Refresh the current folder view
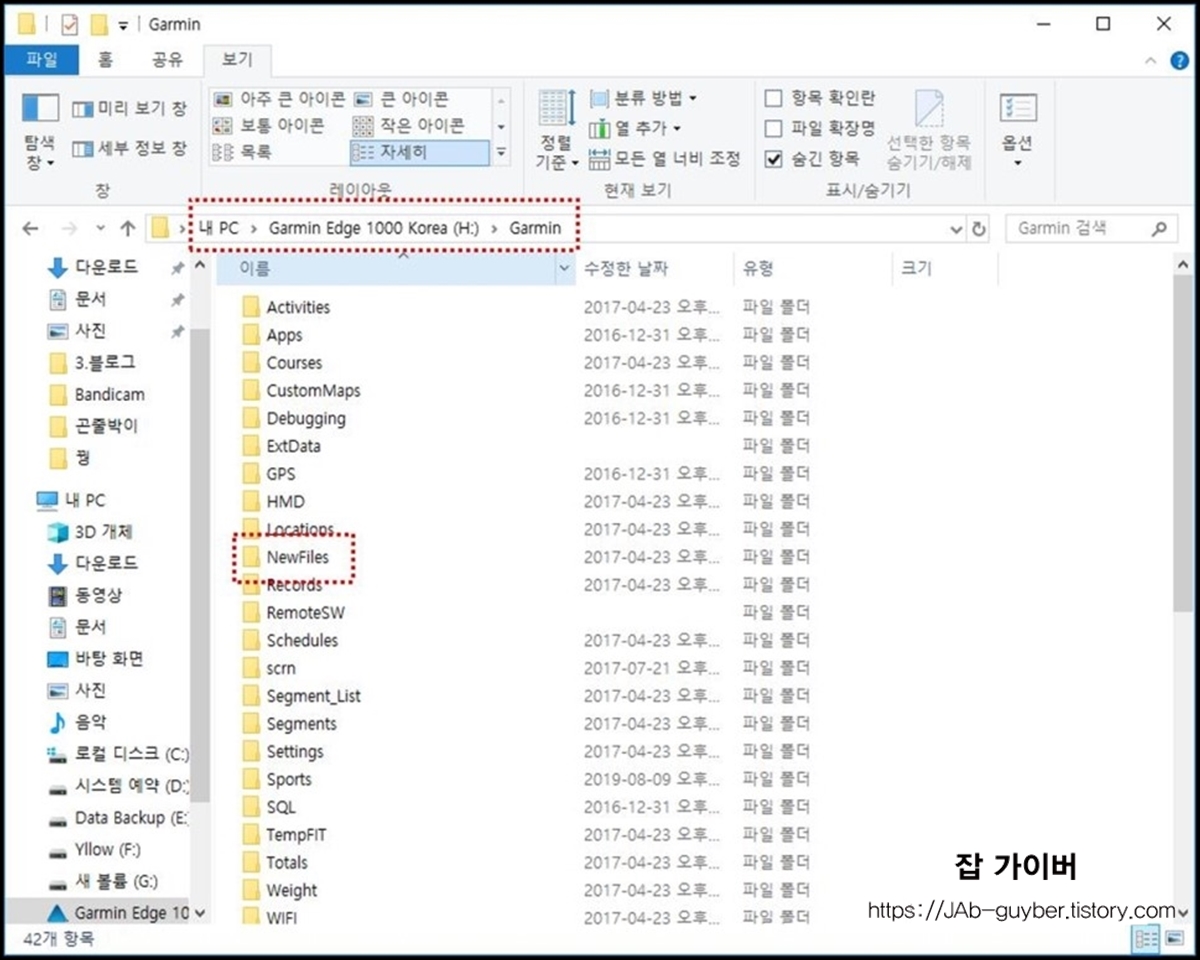The image size is (1200, 960). click(979, 229)
